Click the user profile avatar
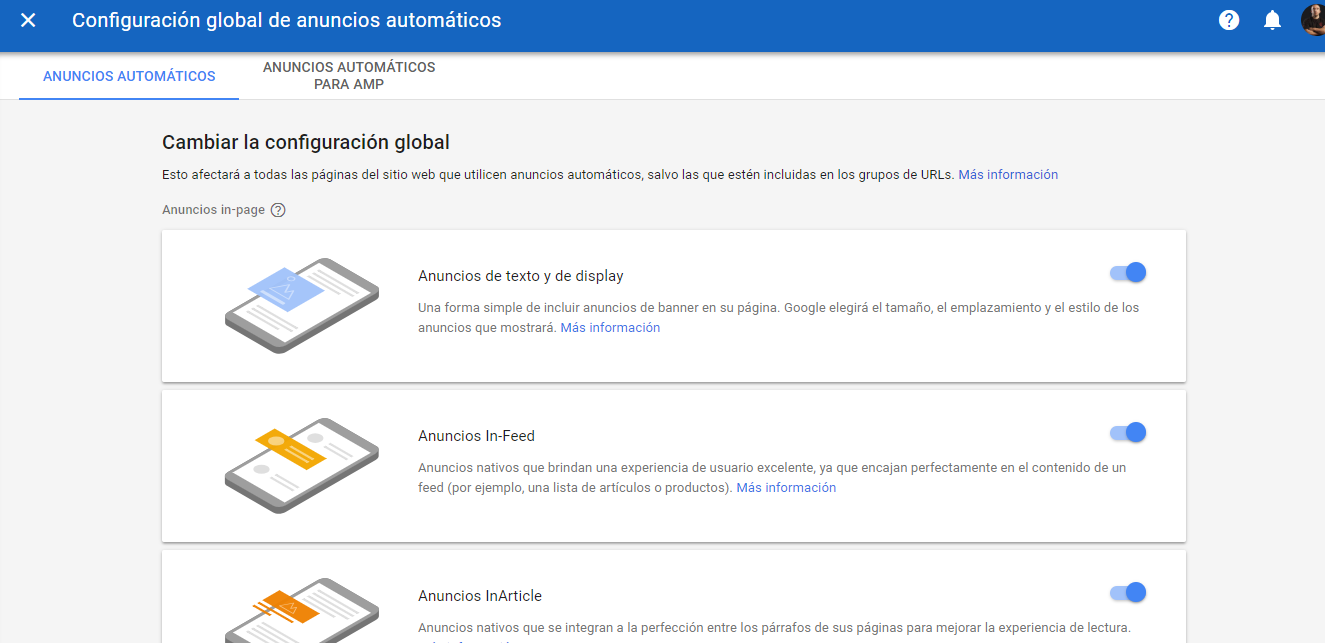1325x643 pixels. (x=1313, y=20)
